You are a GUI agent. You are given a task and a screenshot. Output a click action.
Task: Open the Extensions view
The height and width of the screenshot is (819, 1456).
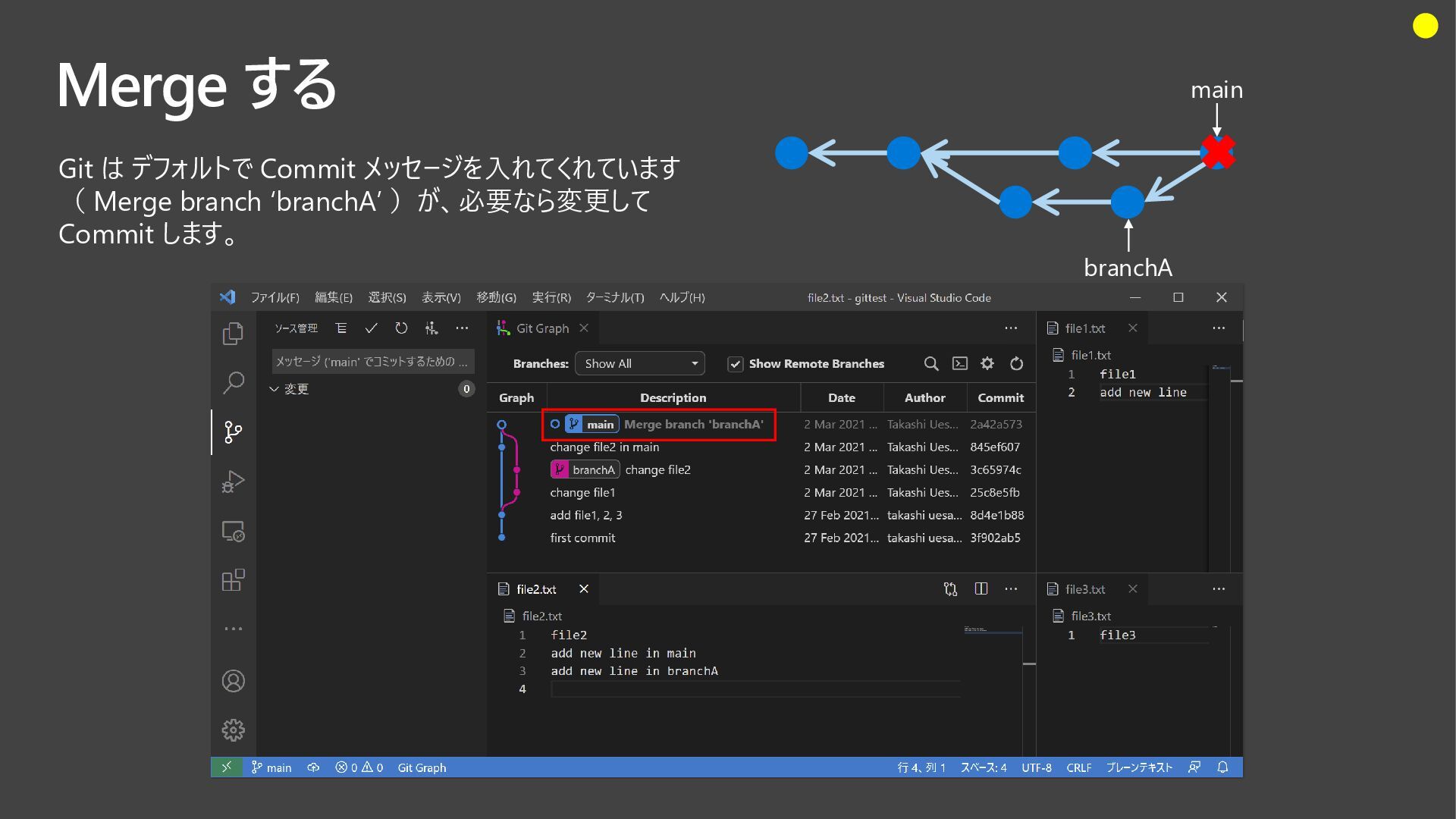tap(233, 580)
